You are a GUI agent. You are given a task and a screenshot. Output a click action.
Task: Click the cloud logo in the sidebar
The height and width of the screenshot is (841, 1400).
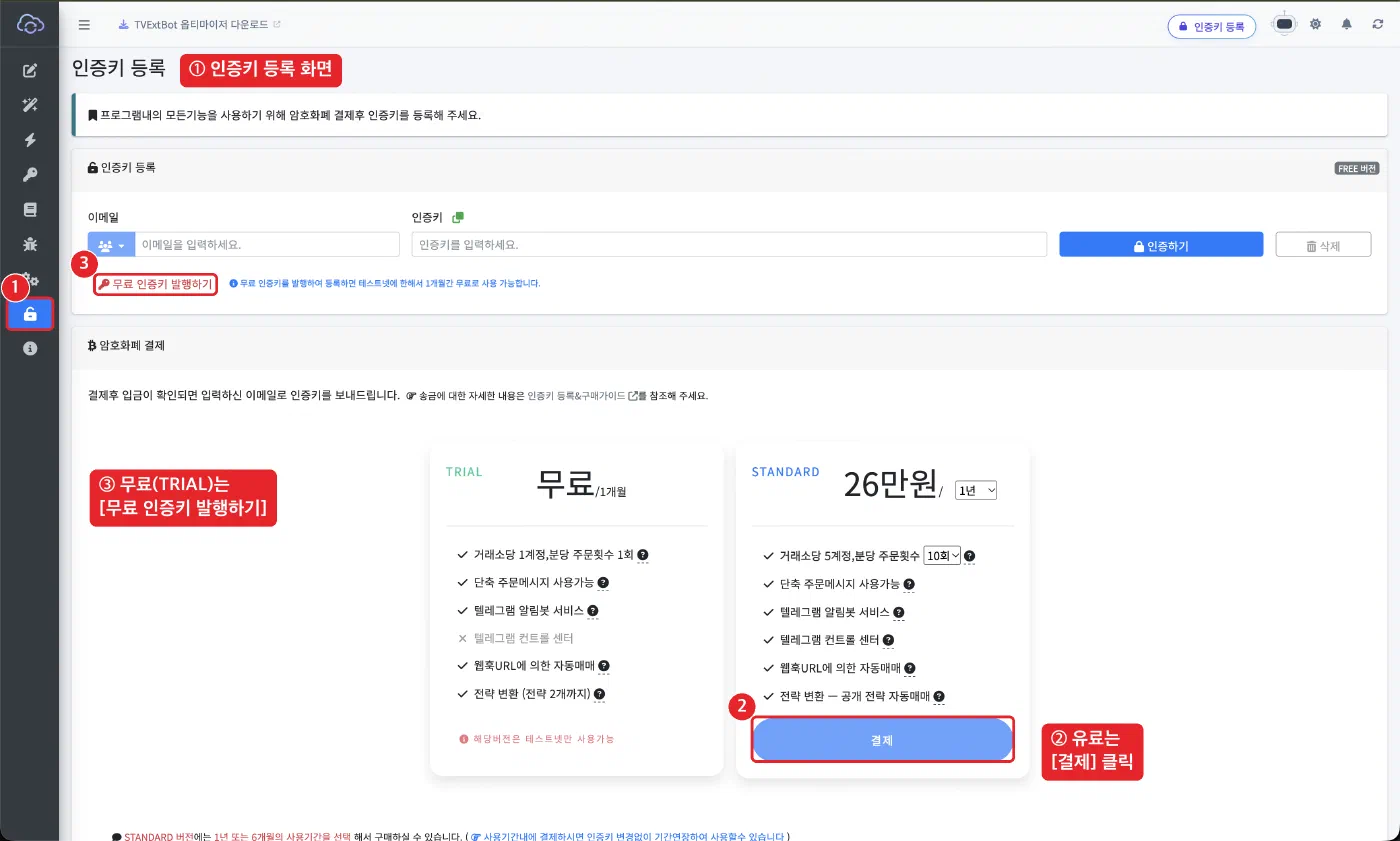(x=30, y=24)
